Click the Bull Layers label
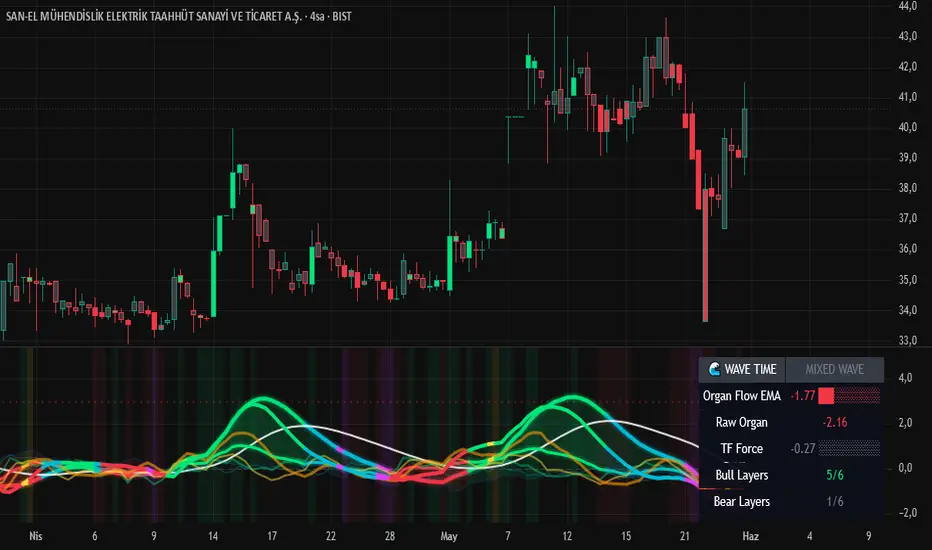 (x=741, y=475)
